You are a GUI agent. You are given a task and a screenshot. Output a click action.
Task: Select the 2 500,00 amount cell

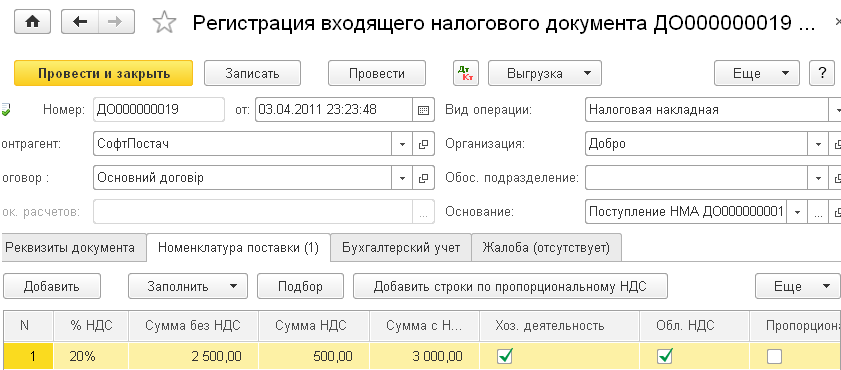point(193,356)
